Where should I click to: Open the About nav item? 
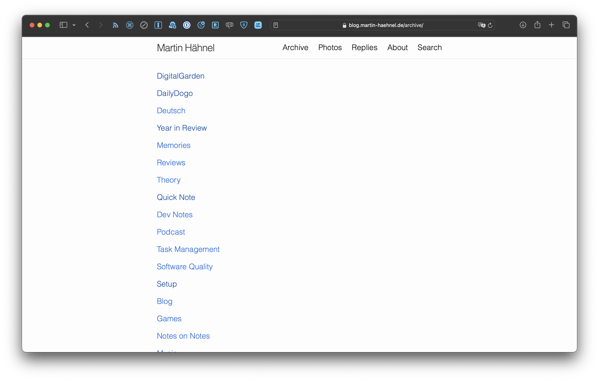397,47
